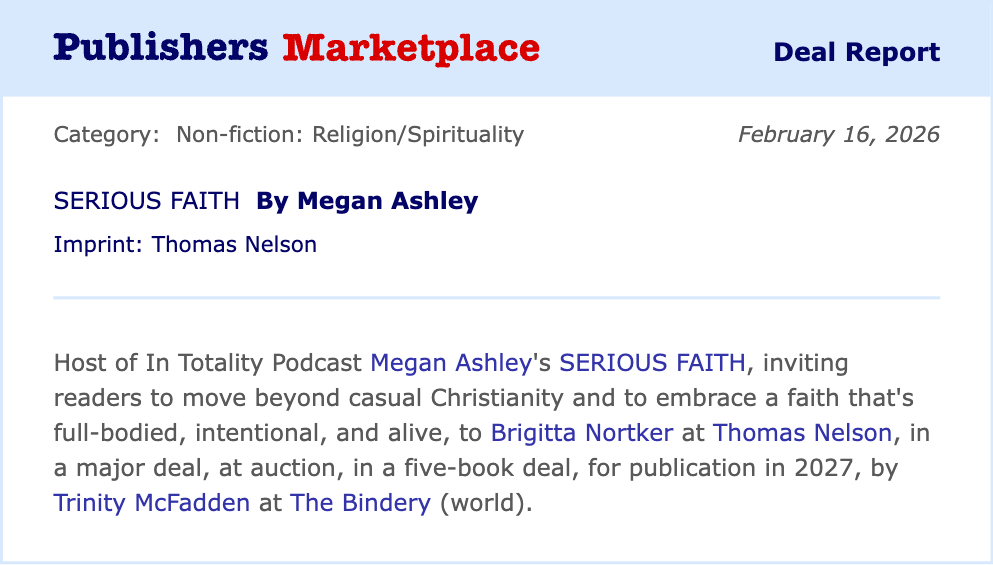Open the SERIOUS FAITH link in deal description

652,363
